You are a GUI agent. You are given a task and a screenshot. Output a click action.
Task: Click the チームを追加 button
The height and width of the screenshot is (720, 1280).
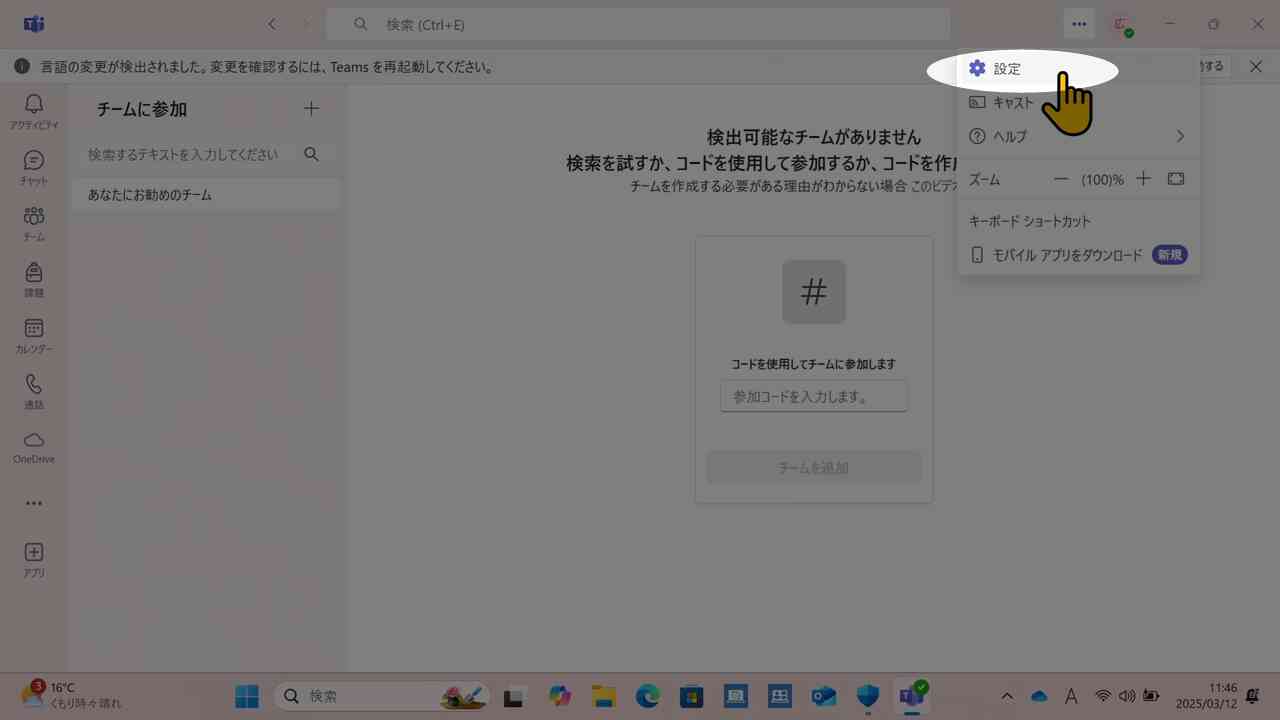pyautogui.click(x=813, y=467)
